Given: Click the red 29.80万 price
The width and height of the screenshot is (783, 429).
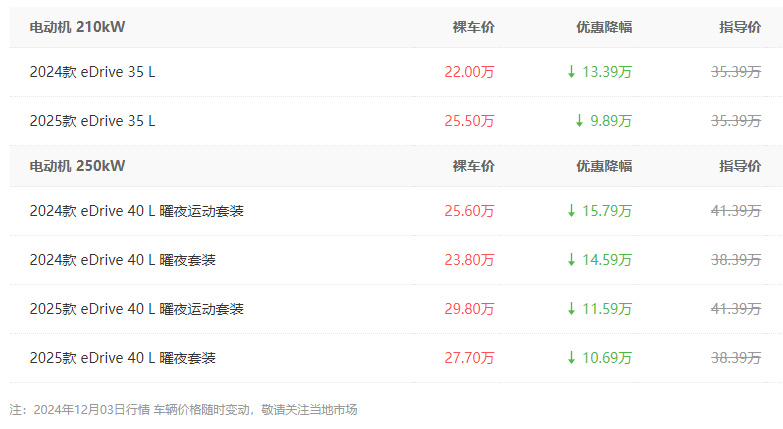Looking at the screenshot, I should point(469,309).
